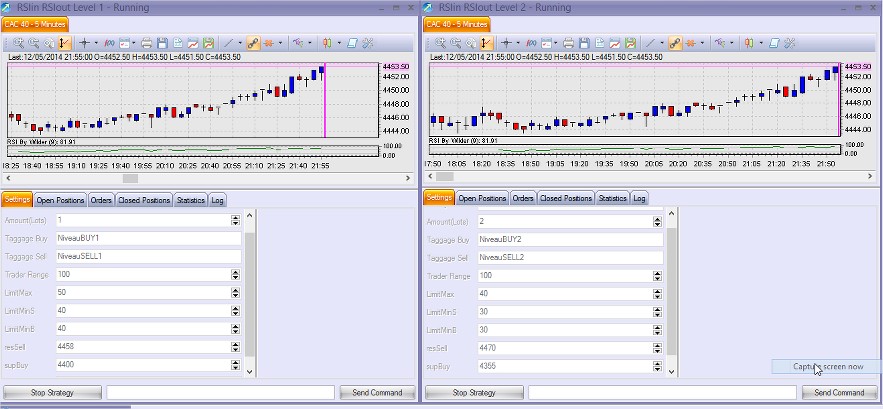Expand the crosshair dropdown arrow in Level 1
This screenshot has width=883, height=409.
[96, 43]
